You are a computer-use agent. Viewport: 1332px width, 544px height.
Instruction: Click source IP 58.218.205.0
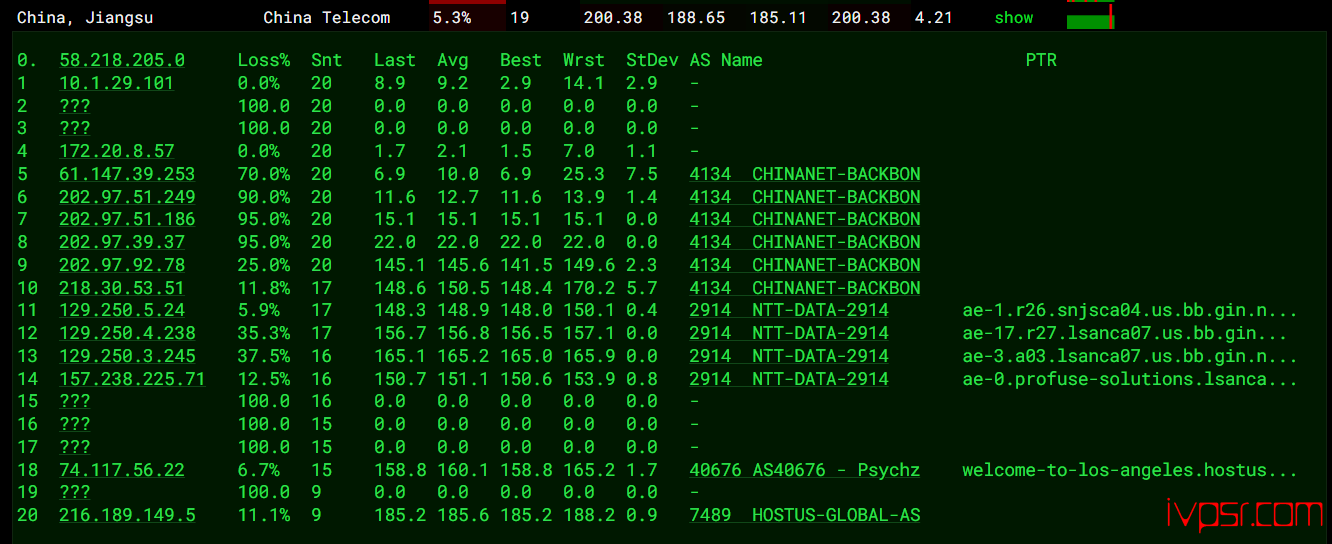tap(122, 60)
